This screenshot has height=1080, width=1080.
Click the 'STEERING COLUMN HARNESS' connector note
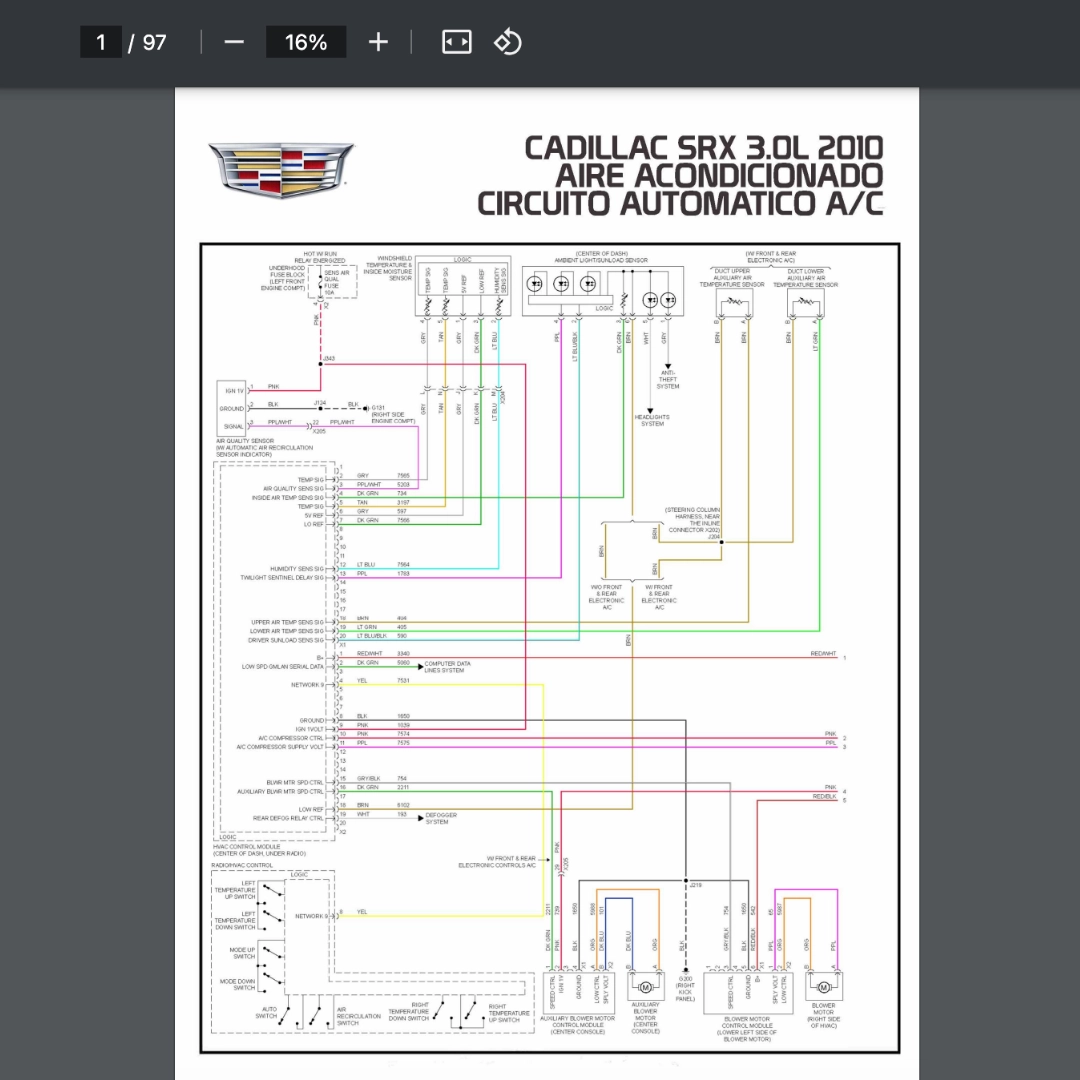point(692,520)
